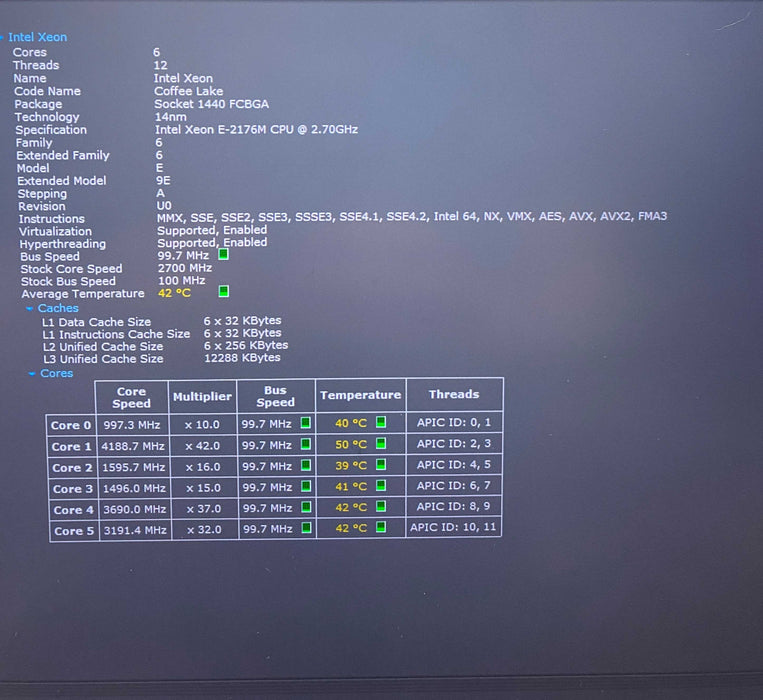Click the 39 °C temperature value
This screenshot has width=763, height=700.
pyautogui.click(x=351, y=466)
